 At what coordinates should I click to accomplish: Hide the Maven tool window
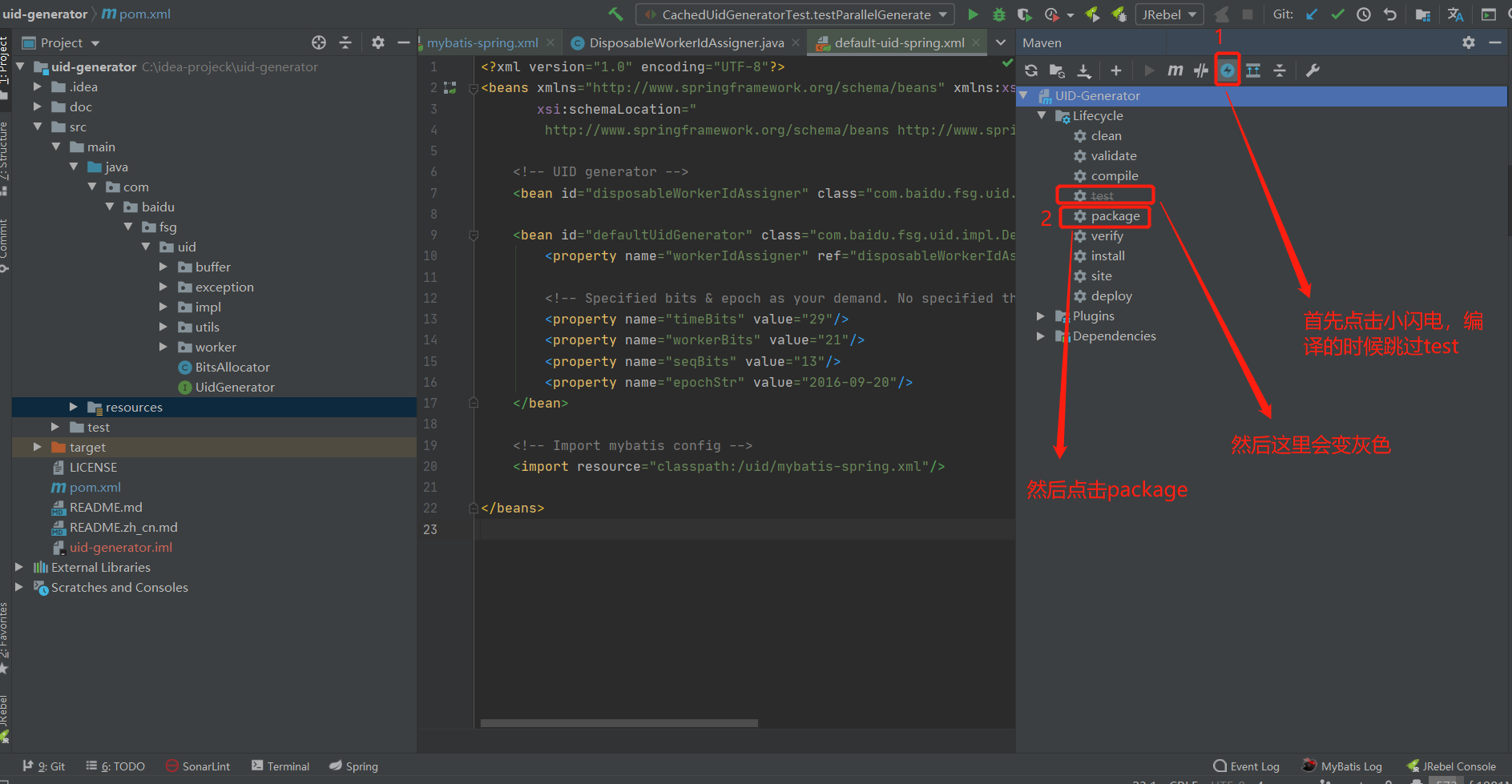click(x=1495, y=42)
